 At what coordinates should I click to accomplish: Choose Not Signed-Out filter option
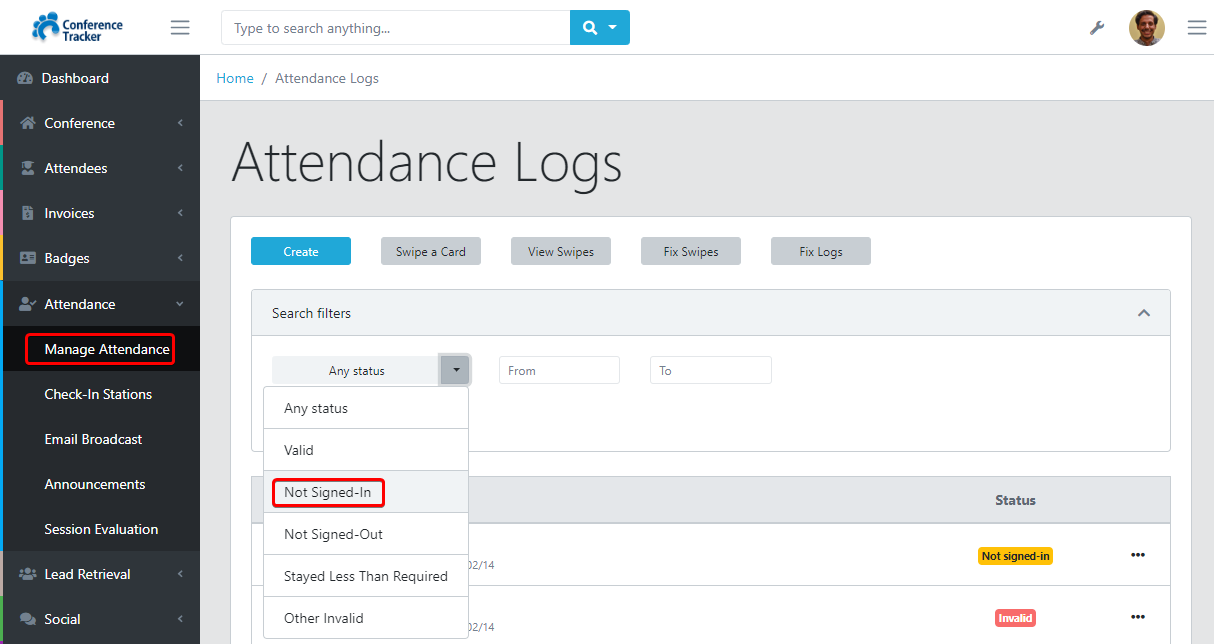(366, 534)
